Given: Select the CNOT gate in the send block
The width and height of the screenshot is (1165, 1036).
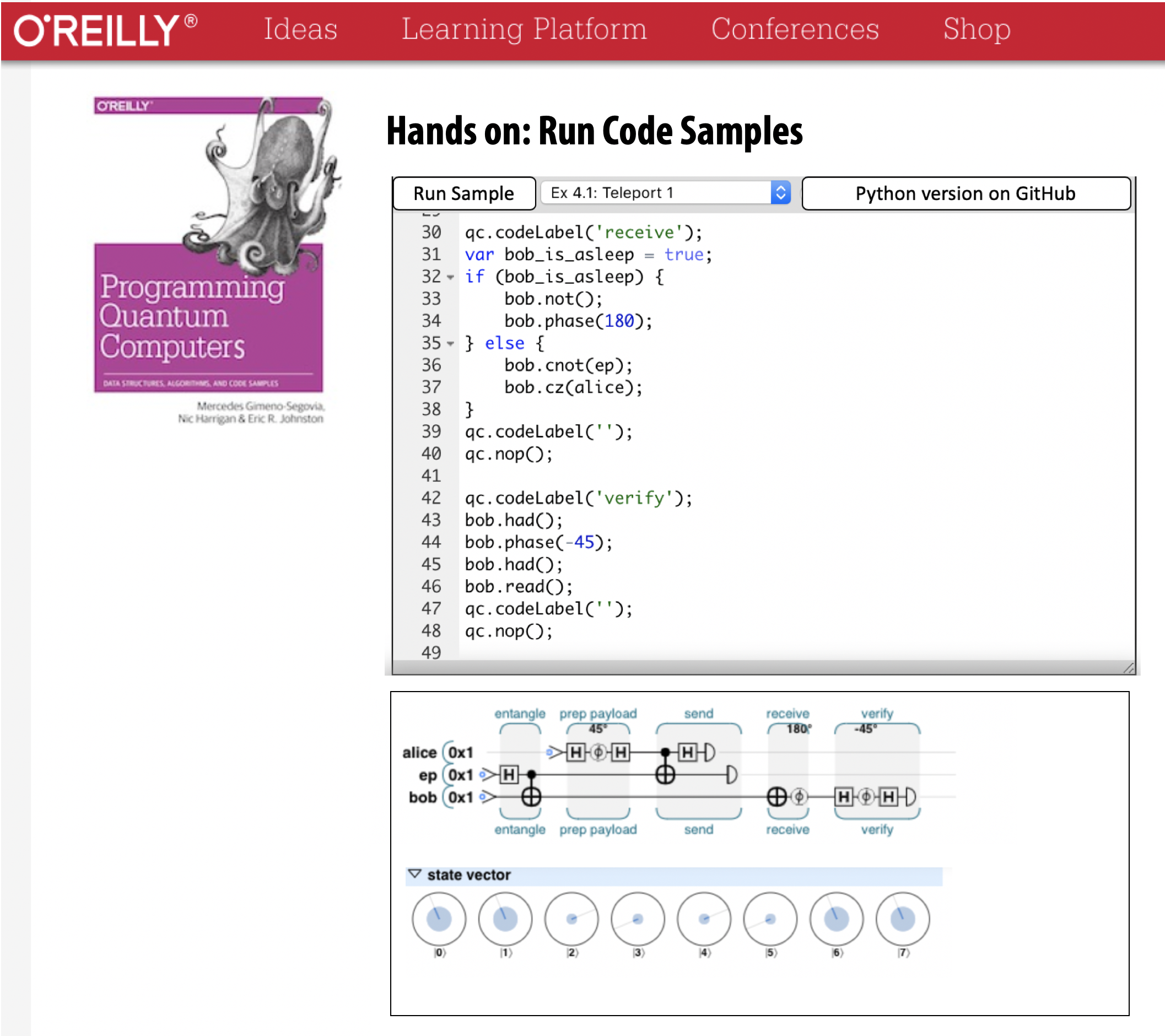Looking at the screenshot, I should click(666, 775).
